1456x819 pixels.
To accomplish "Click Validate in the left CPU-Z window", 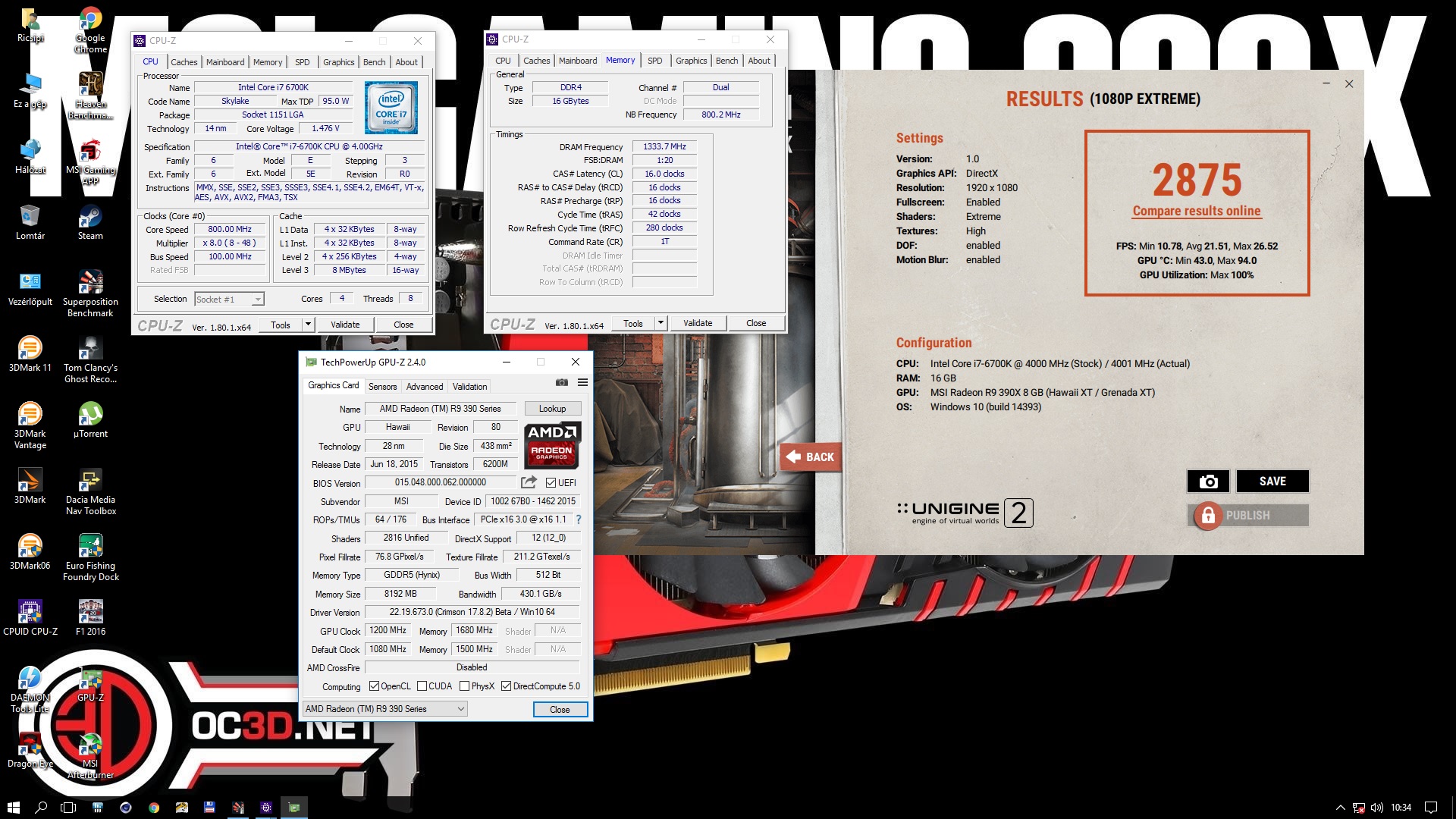I will click(x=345, y=325).
